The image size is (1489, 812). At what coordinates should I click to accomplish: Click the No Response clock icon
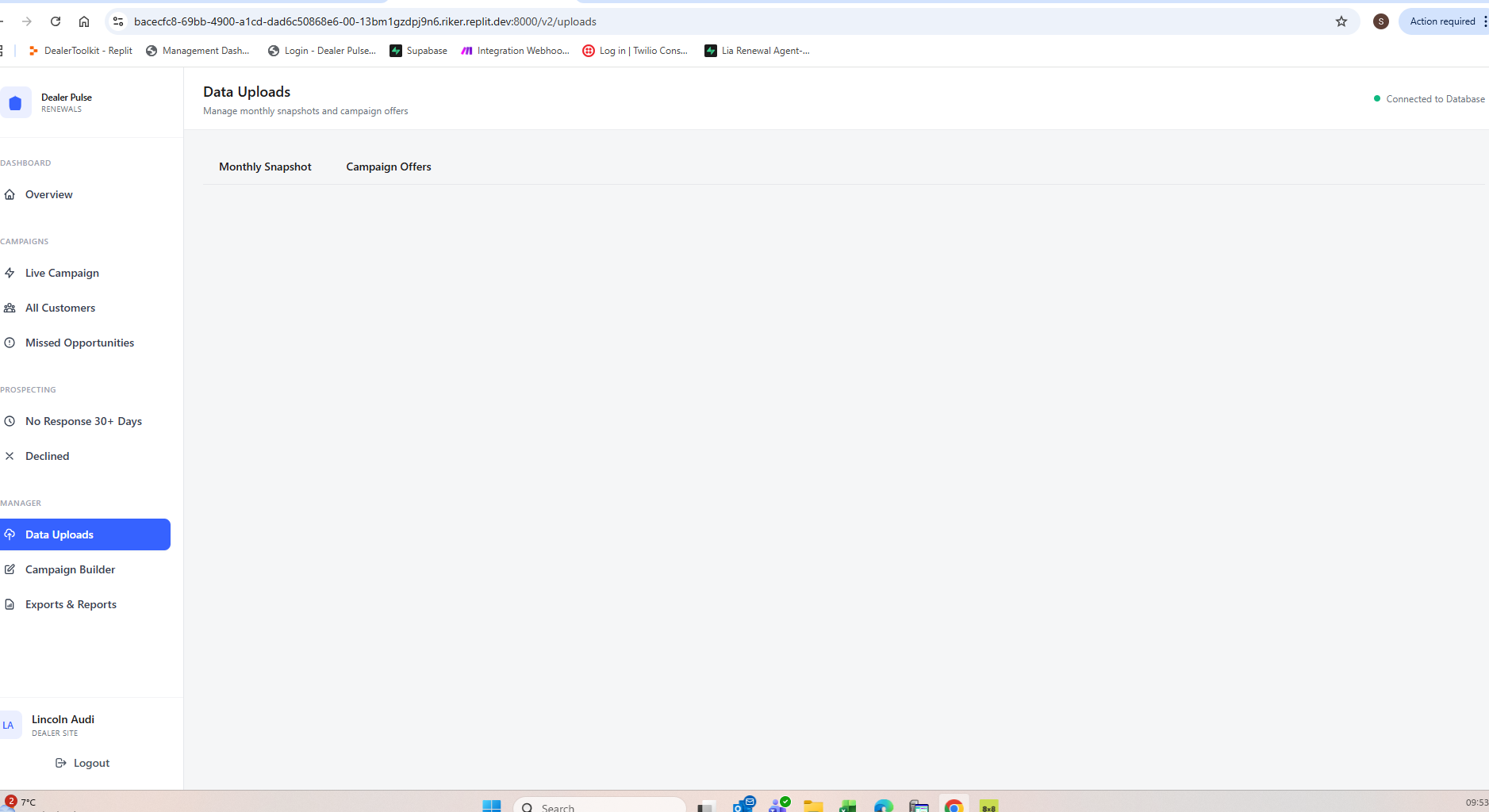(10, 421)
